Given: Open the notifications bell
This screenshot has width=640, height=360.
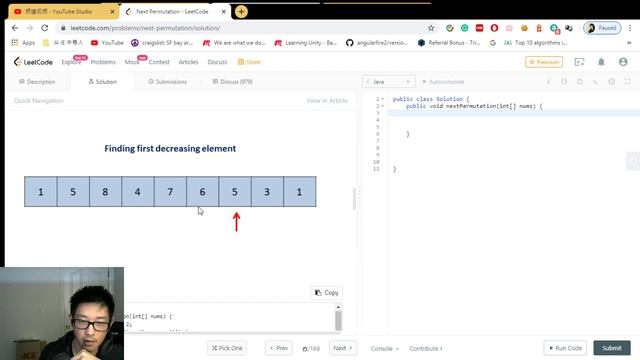Looking at the screenshot, I should 601,62.
